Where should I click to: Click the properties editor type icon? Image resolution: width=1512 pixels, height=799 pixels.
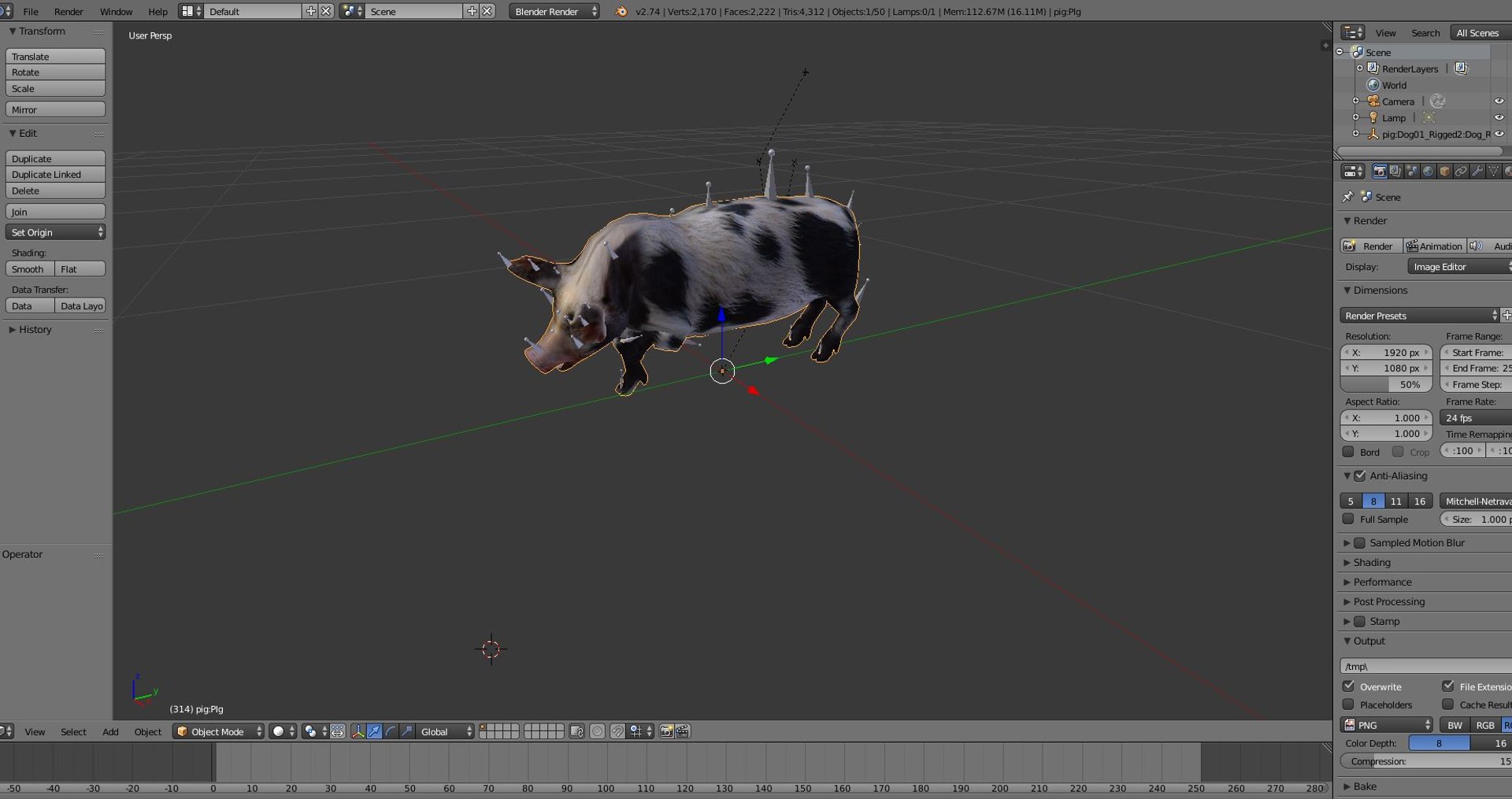pyautogui.click(x=1353, y=171)
